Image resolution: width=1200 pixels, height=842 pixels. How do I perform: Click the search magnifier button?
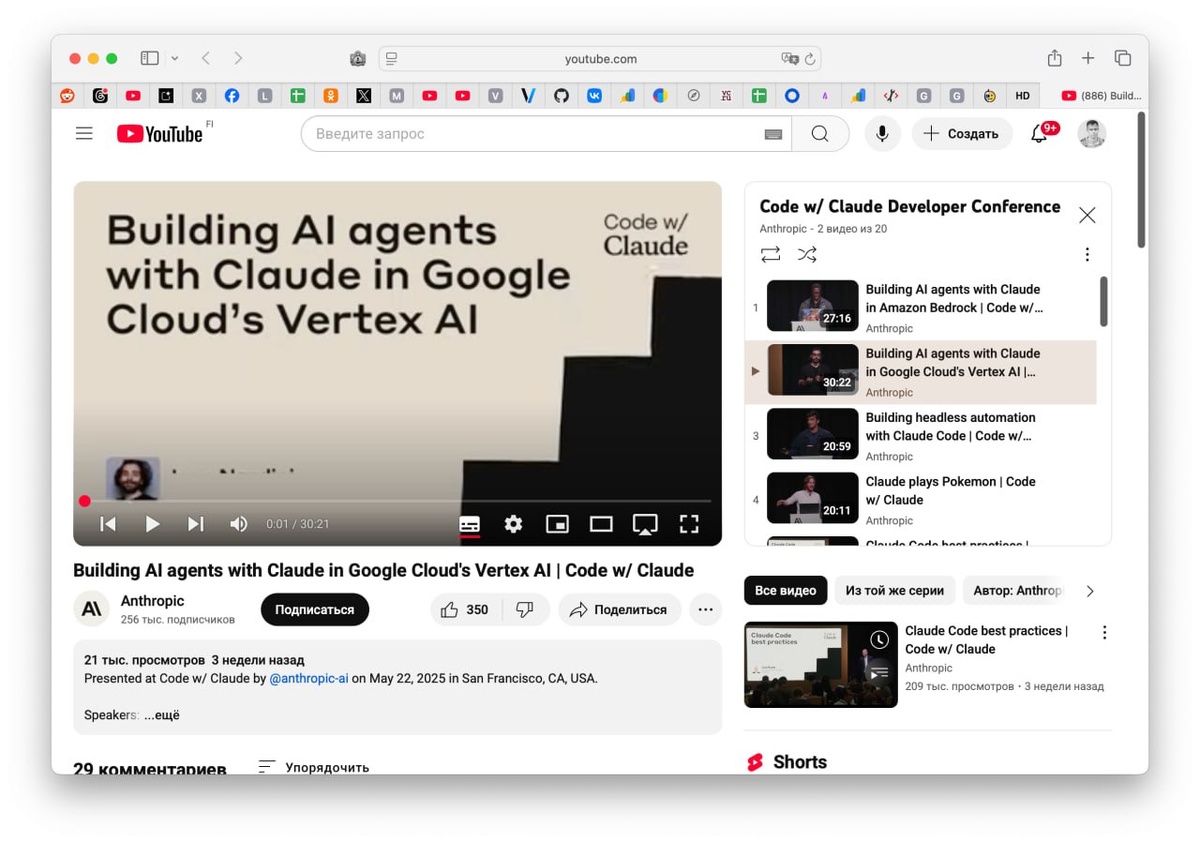820,134
